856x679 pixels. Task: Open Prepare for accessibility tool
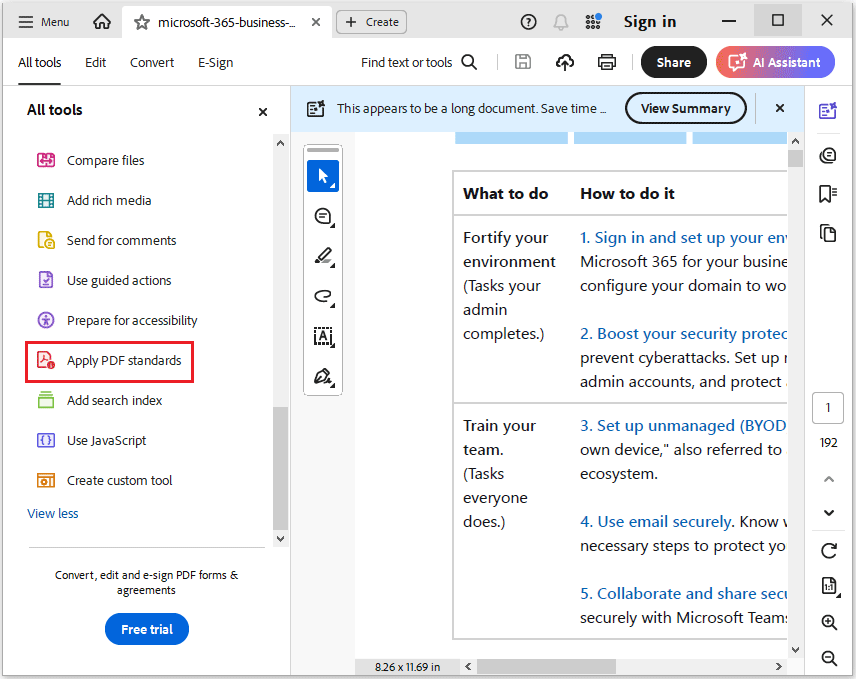[117, 320]
